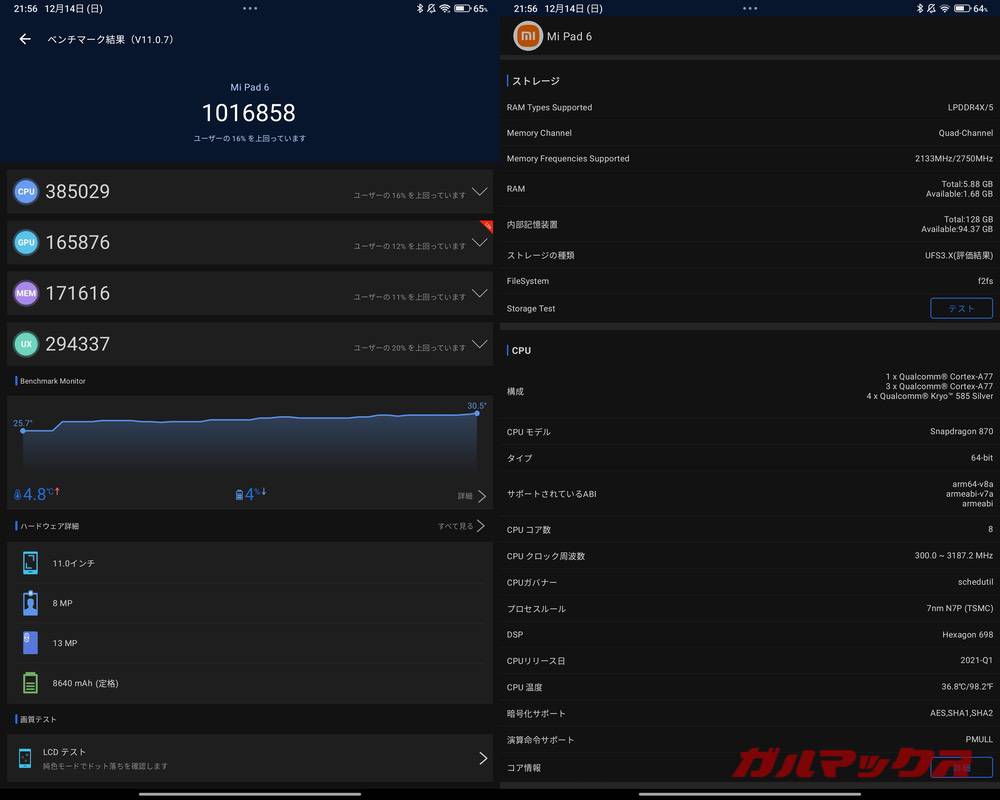The height and width of the screenshot is (800, 1000).
Task: Click the Xiaomi Mi logo icon
Action: (528, 37)
